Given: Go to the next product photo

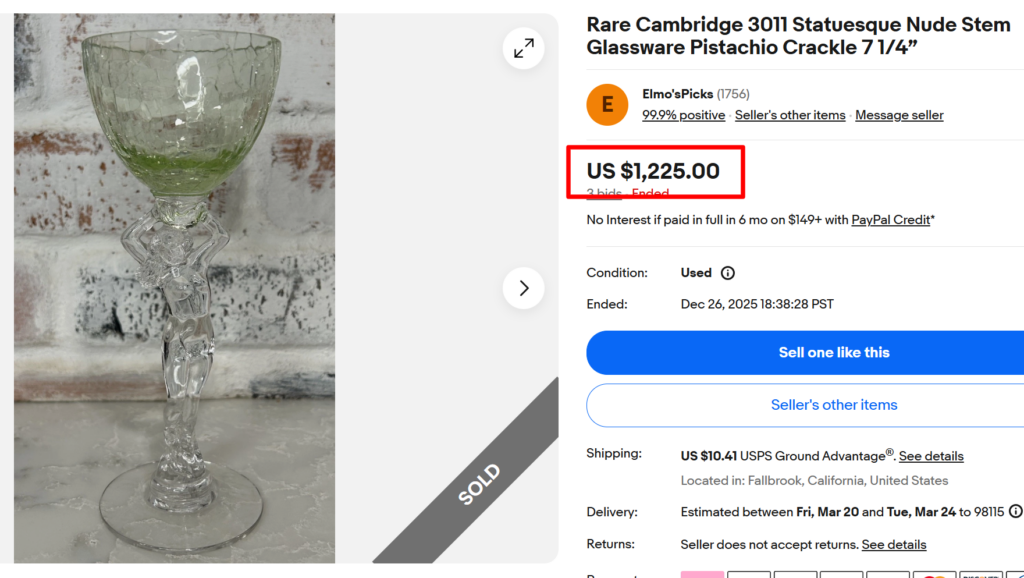Looking at the screenshot, I should pyautogui.click(x=524, y=288).
